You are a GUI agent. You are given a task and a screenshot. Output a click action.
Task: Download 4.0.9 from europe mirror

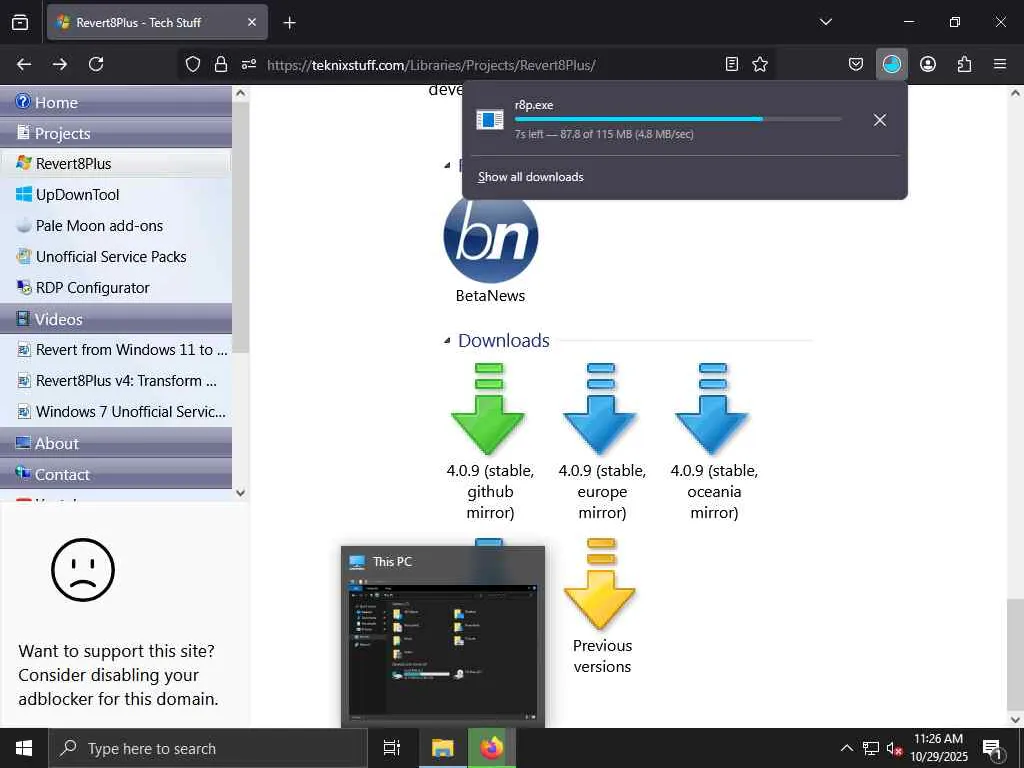pos(601,408)
